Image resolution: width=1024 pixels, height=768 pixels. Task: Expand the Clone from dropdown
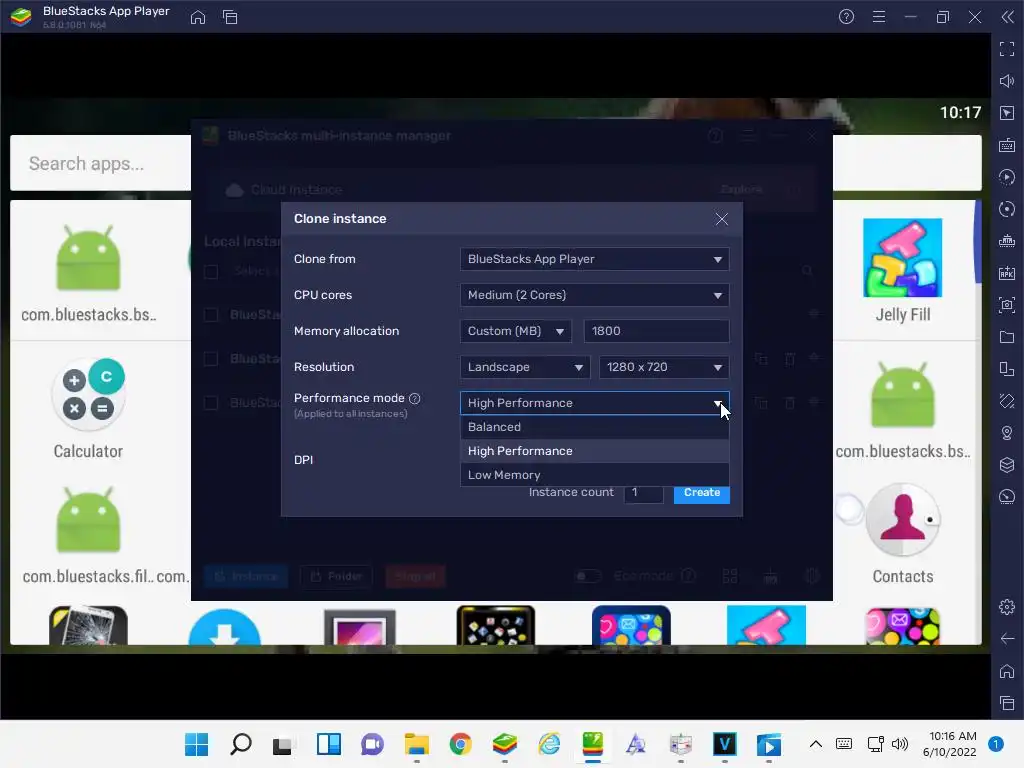click(594, 259)
